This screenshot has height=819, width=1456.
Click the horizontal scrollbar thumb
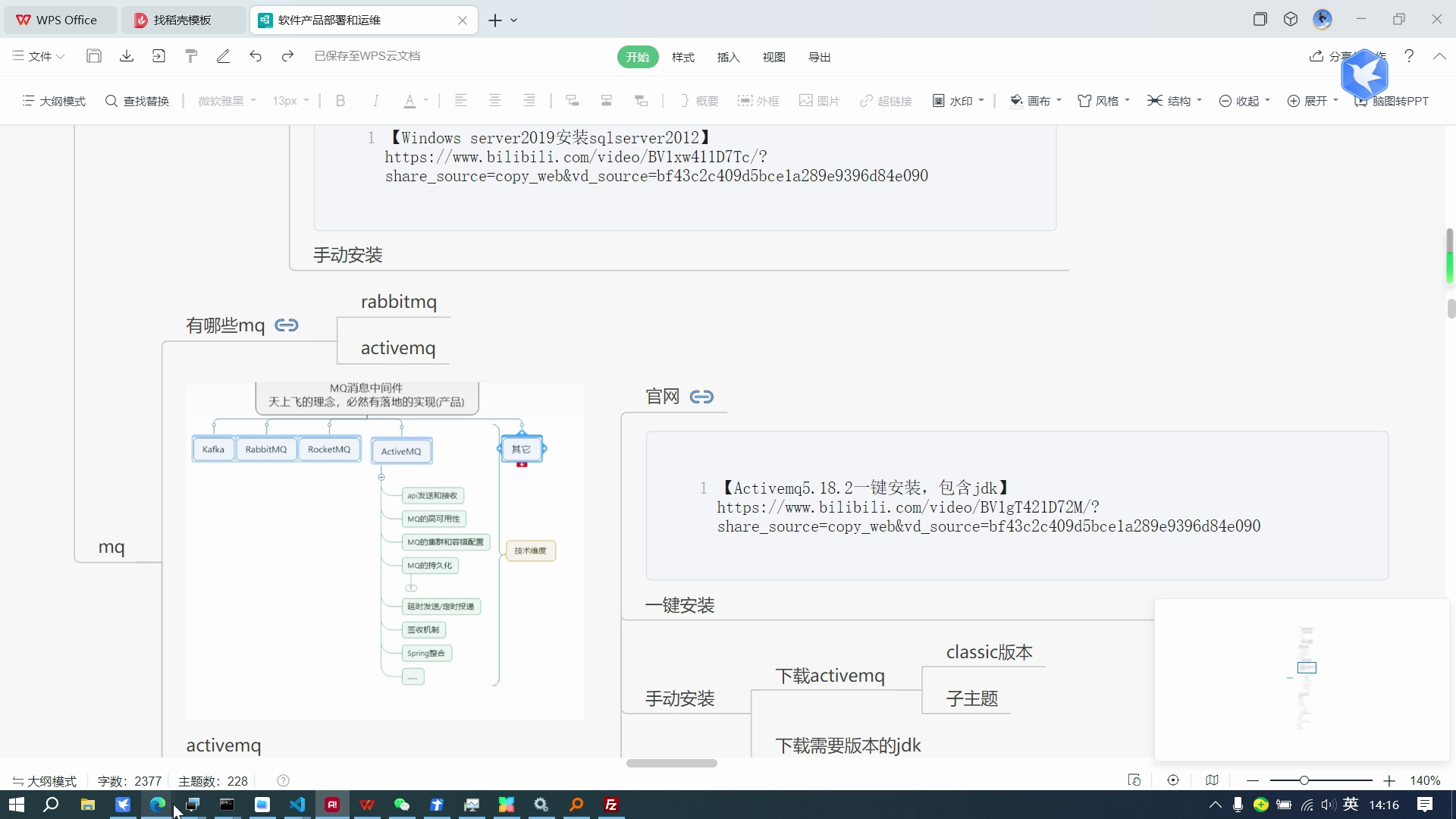point(672,763)
